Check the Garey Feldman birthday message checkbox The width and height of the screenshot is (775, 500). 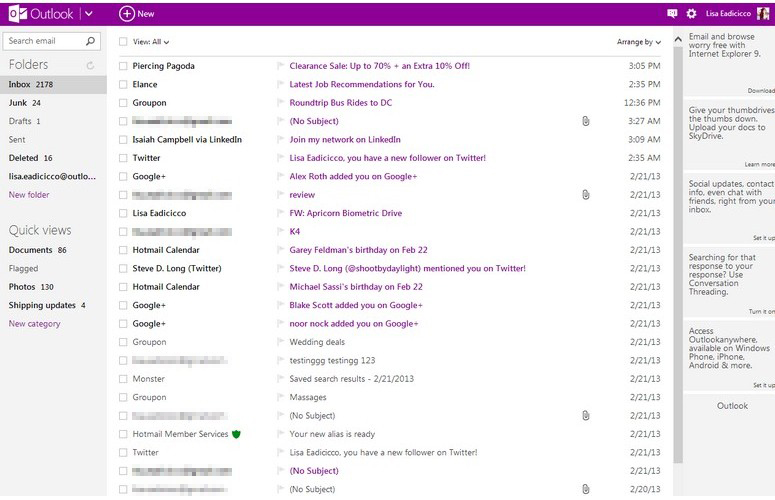pos(123,250)
